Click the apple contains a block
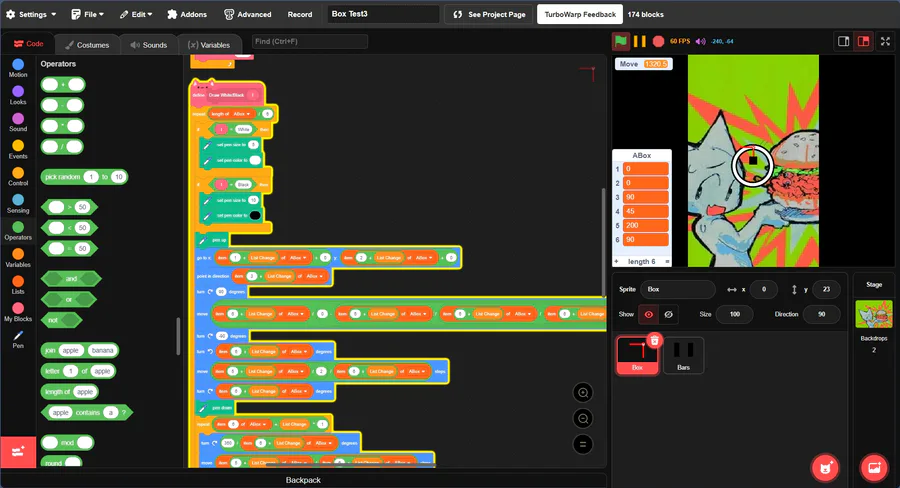The height and width of the screenshot is (488, 900). [x=87, y=412]
